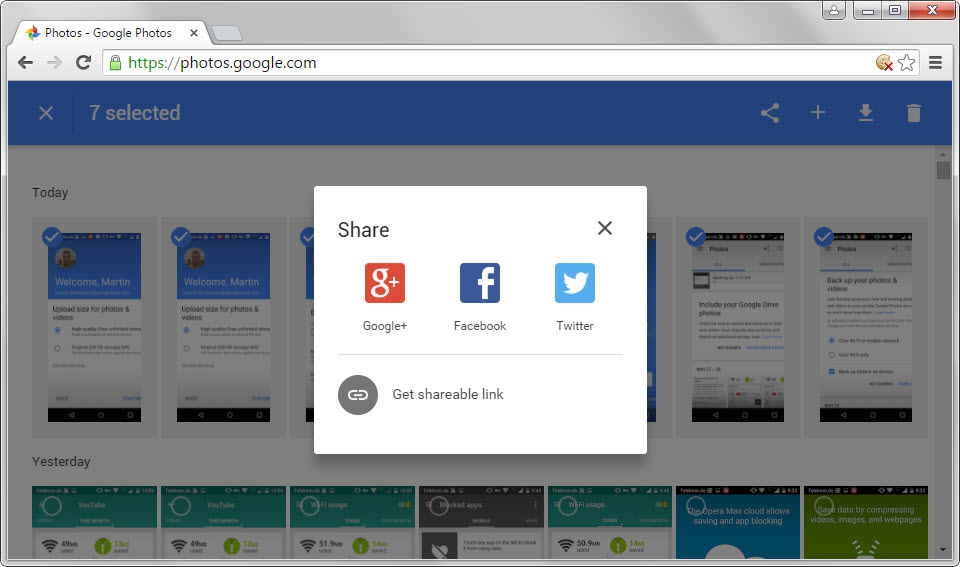Image resolution: width=960 pixels, height=567 pixels.
Task: Open first Welcome, Martin thumbnail
Action: [94, 327]
